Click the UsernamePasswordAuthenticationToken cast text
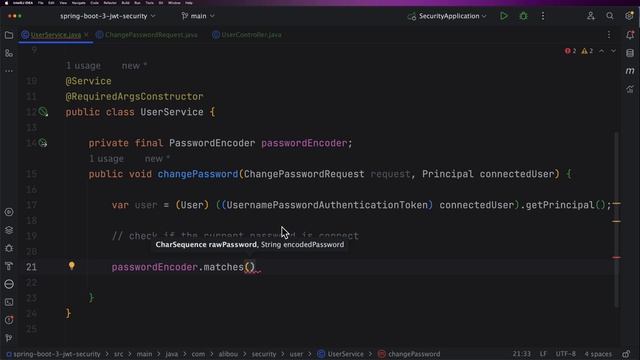640x360 pixels. [x=327, y=205]
